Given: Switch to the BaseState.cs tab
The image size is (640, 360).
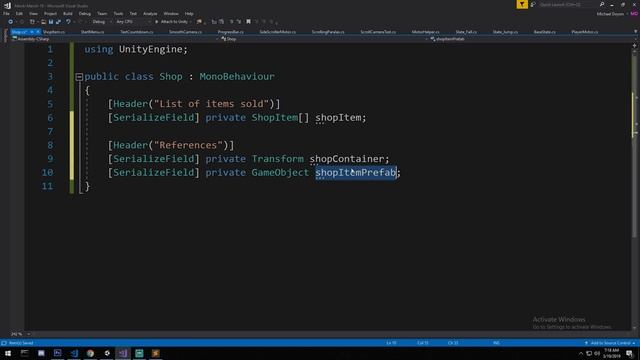Looking at the screenshot, I should tap(544, 32).
